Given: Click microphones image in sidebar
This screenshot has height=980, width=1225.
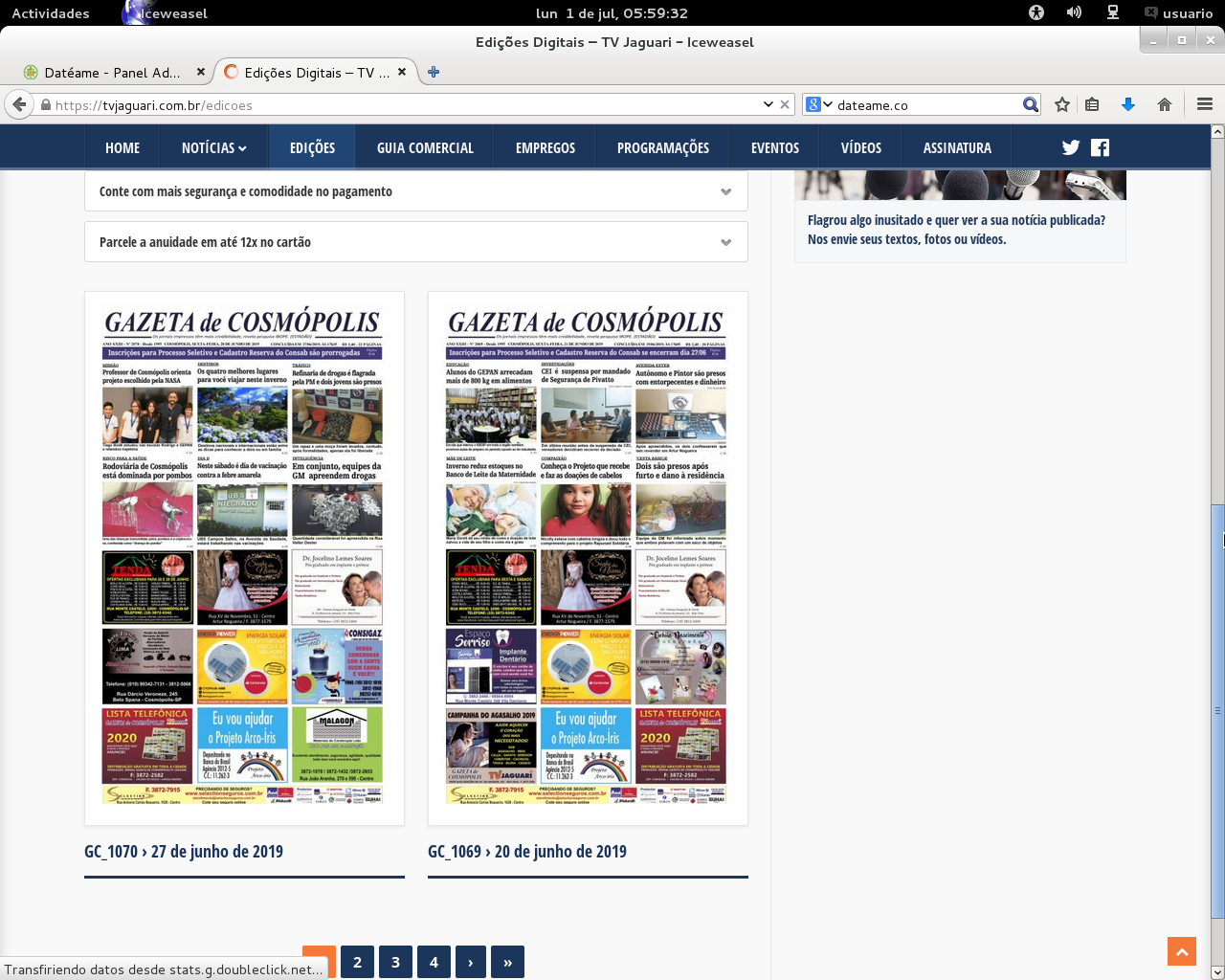Looking at the screenshot, I should click(960, 185).
